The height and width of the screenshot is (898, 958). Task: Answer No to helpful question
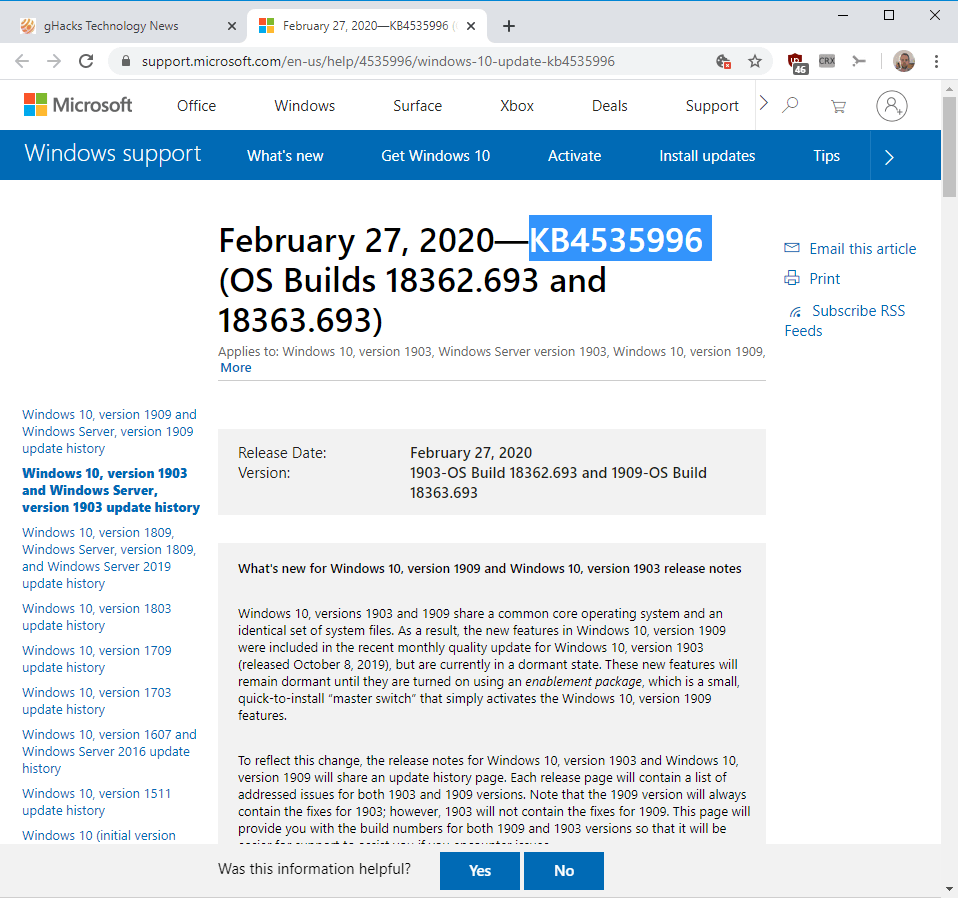tap(564, 871)
